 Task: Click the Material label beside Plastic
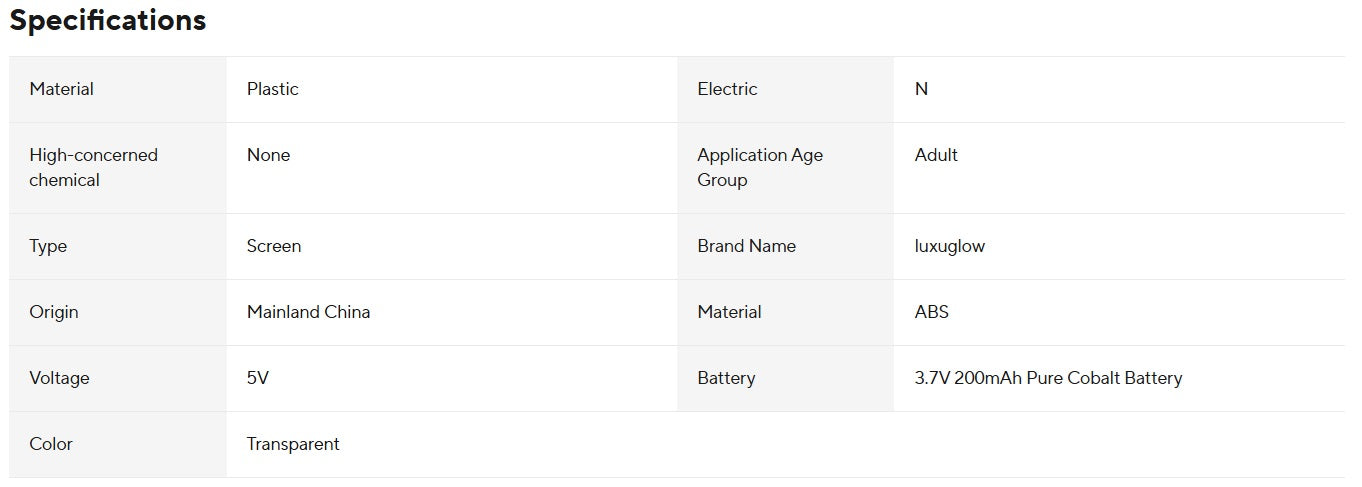(61, 89)
